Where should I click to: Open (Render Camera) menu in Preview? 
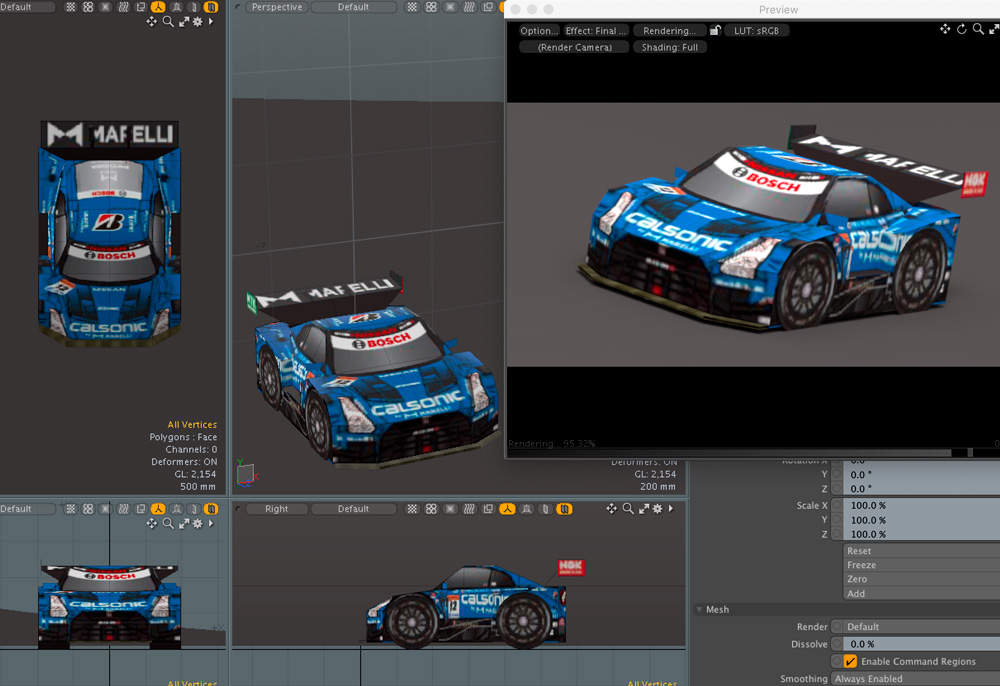[575, 47]
